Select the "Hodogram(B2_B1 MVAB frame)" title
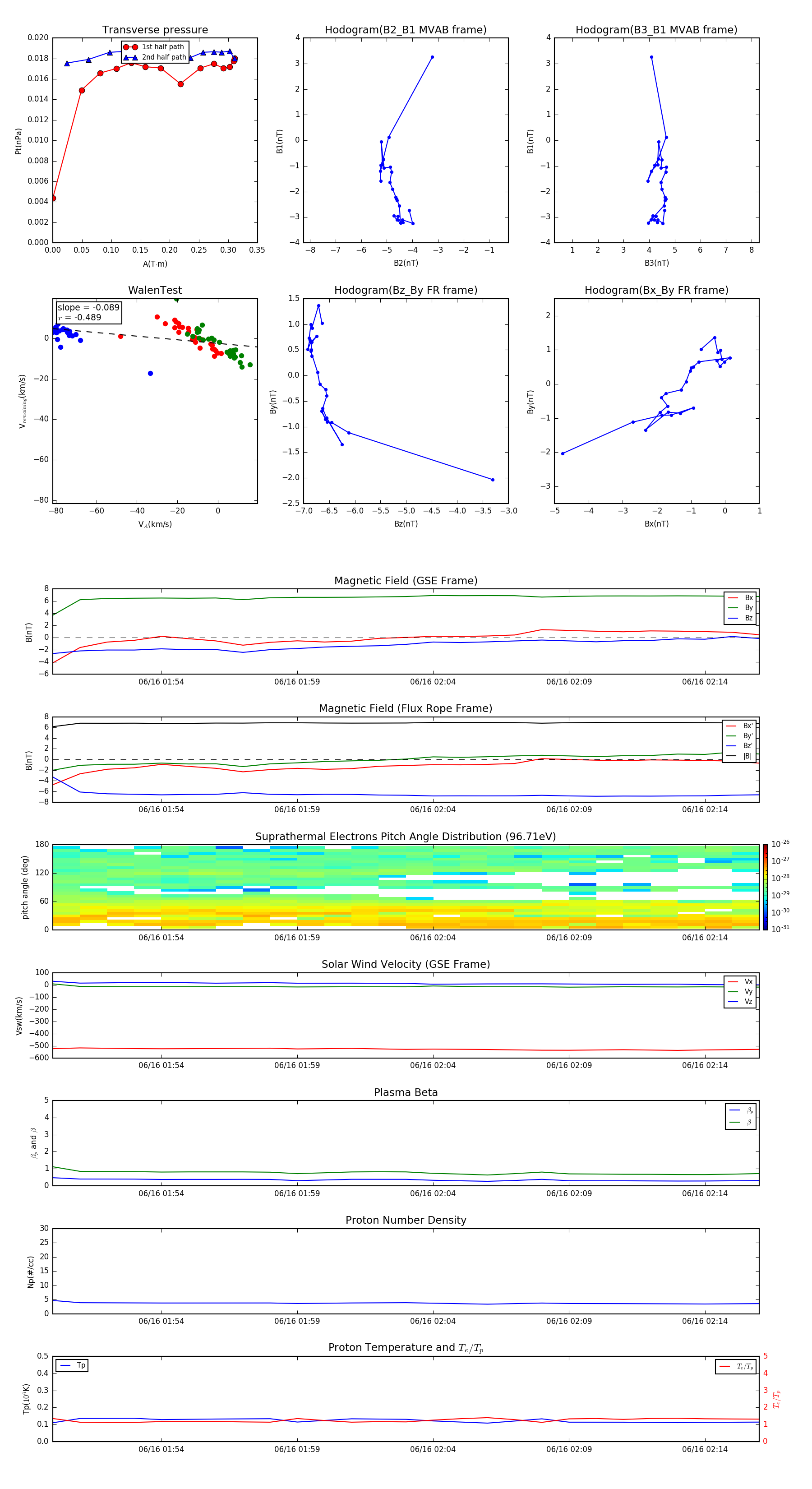The image size is (812, 1489). click(406, 29)
